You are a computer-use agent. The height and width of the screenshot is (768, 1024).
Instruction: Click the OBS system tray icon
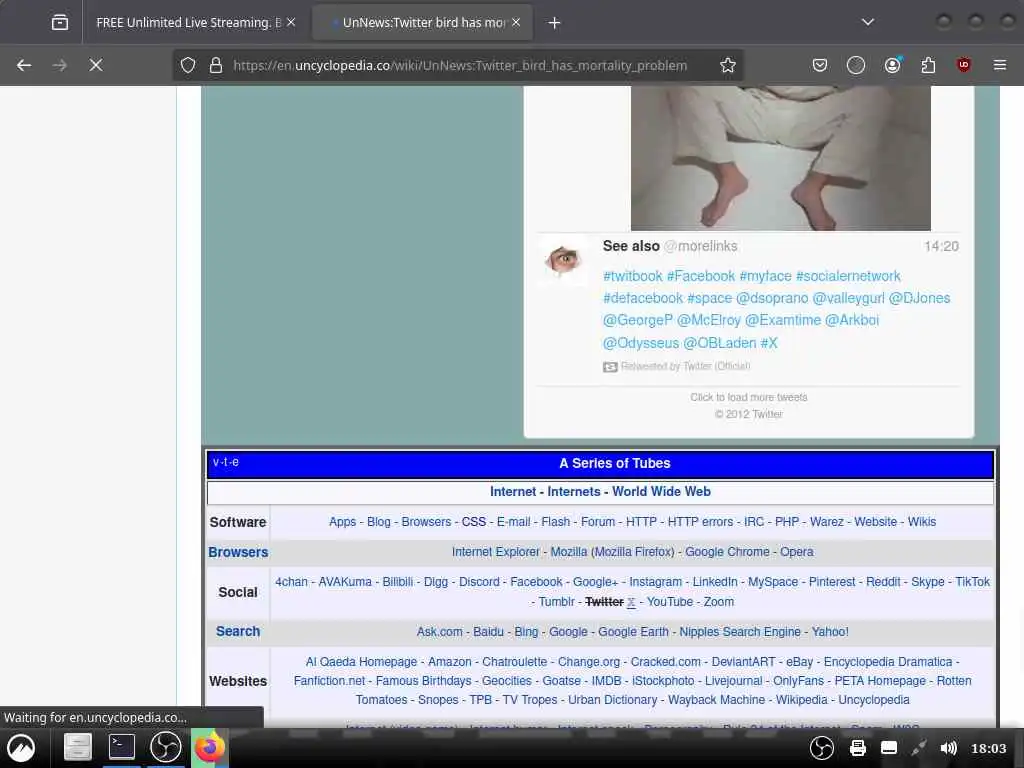822,748
